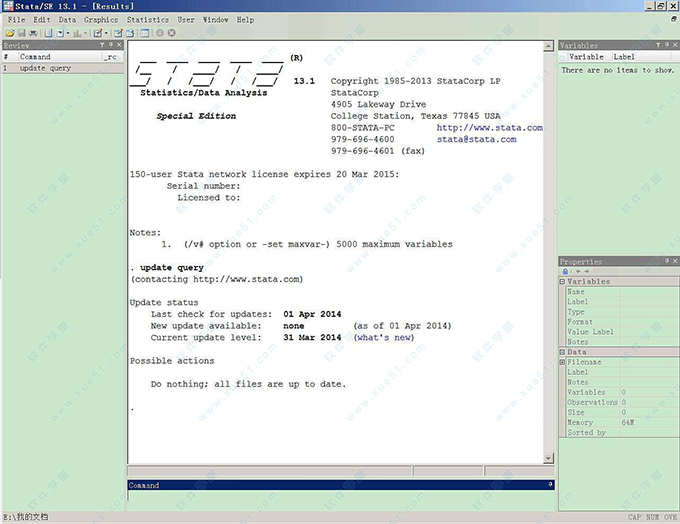
Task: Click the Log begin/close toolbar icon
Action: pyautogui.click(x=49, y=33)
